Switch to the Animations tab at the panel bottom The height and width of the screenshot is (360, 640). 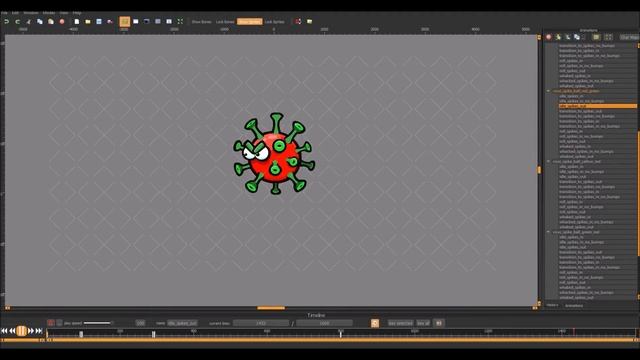[574, 305]
